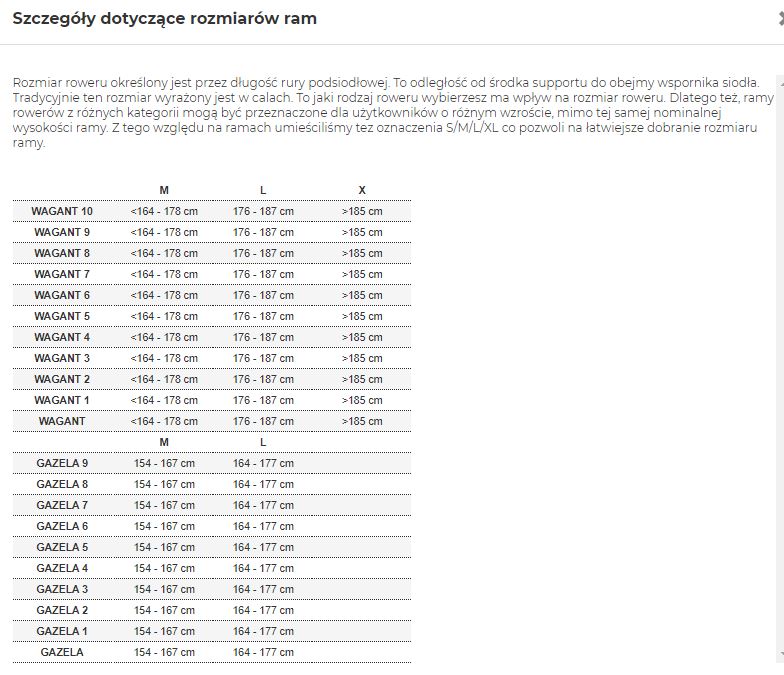
Task: Click the WAGANT 4 row label
Action: (x=62, y=338)
